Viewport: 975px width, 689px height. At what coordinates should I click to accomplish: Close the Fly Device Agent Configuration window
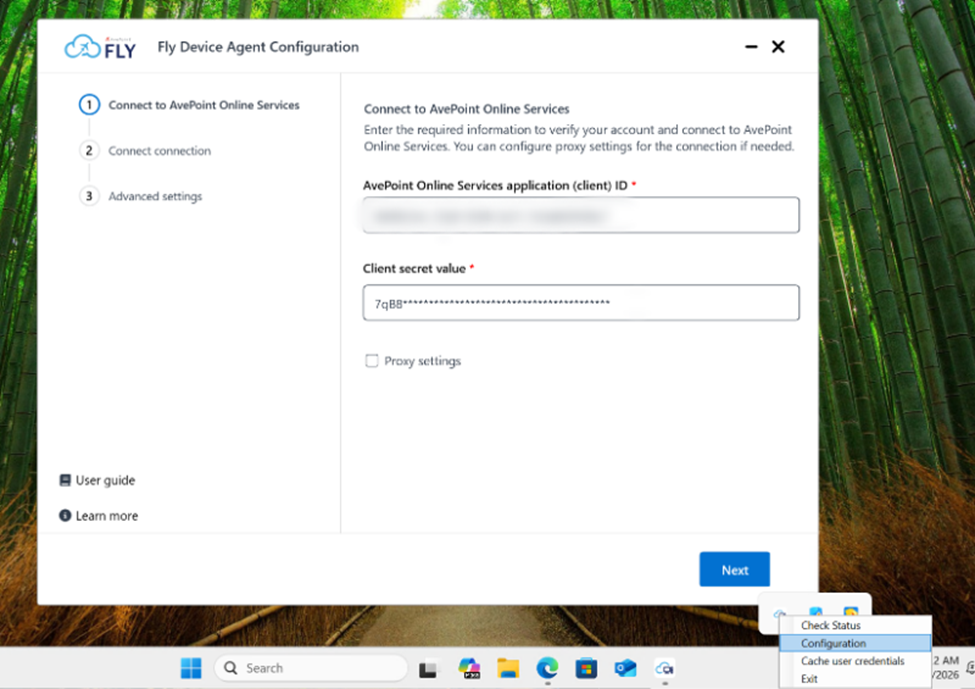[x=778, y=47]
